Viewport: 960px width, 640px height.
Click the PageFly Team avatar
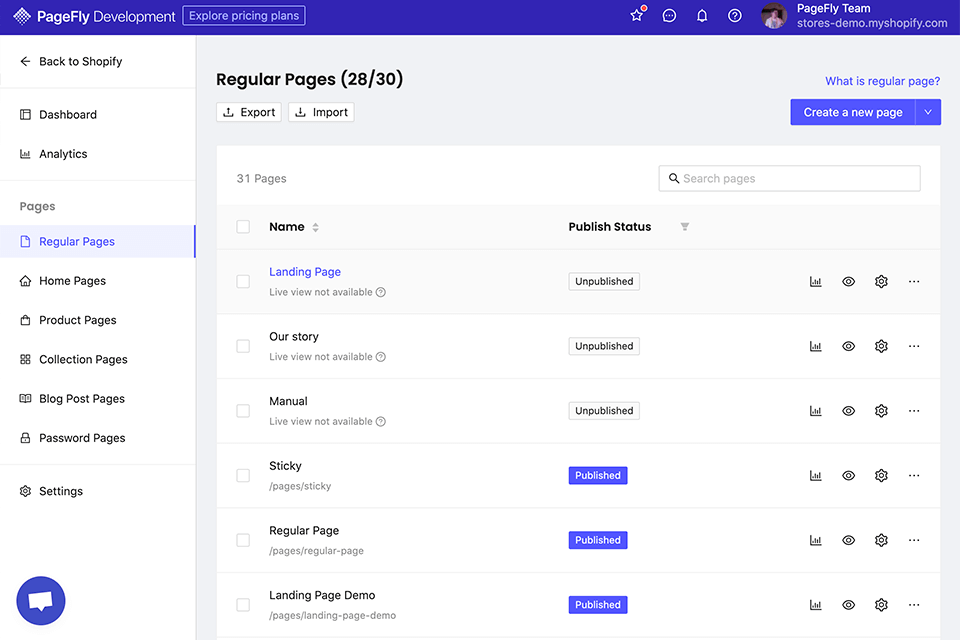pos(774,16)
